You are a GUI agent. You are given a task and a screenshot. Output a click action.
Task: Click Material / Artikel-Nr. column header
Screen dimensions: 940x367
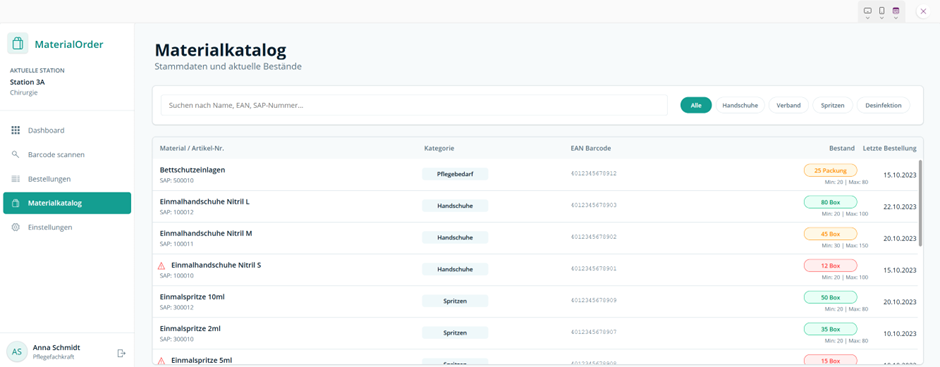pos(192,148)
